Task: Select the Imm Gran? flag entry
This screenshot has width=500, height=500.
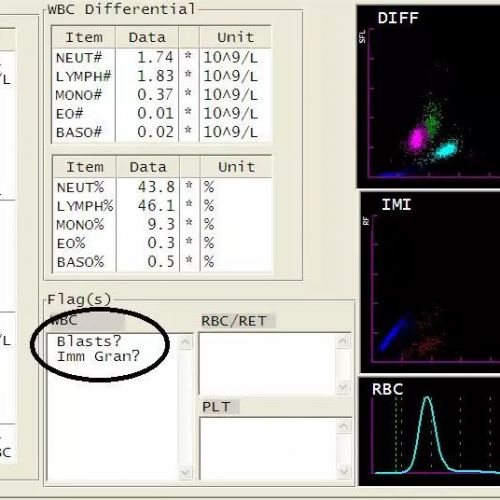Action: 98,356
